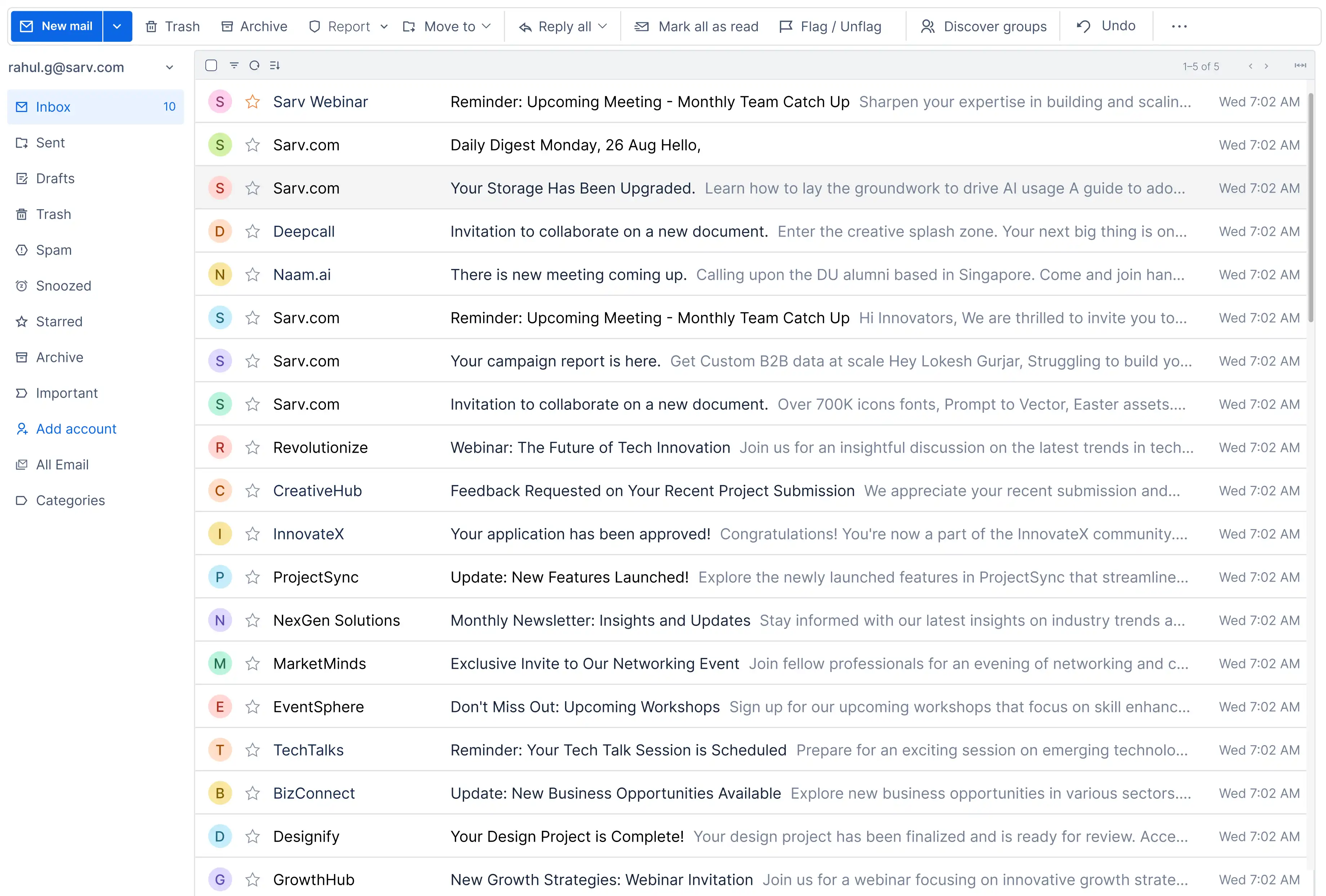1326x896 pixels.
Task: Star the Deepcall invitation email
Action: pyautogui.click(x=253, y=231)
